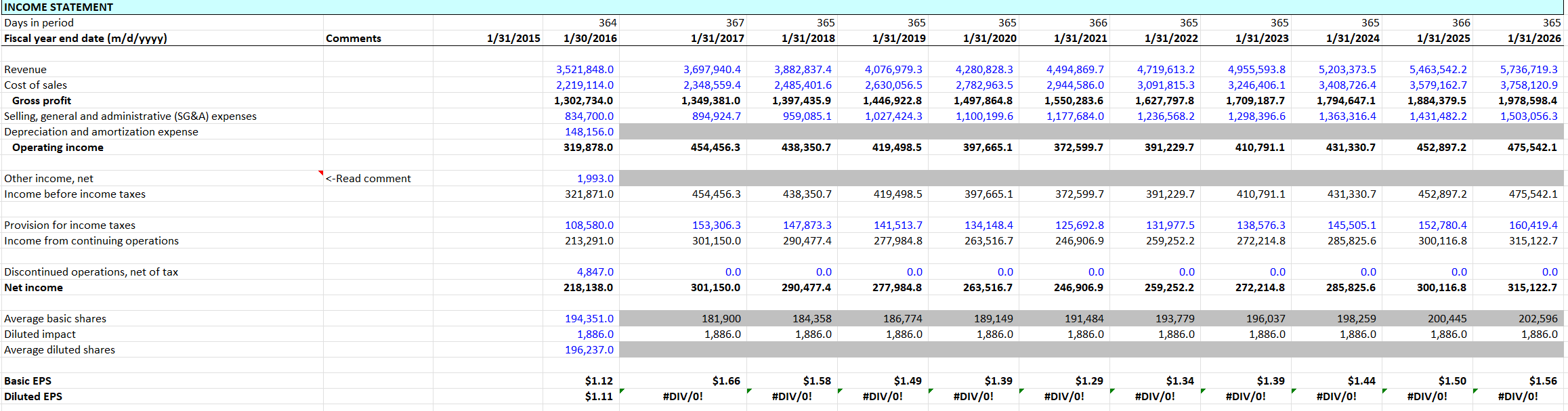Select the #DIV/0! cell under 1/31/2026
The image size is (1568, 411).
[1518, 396]
